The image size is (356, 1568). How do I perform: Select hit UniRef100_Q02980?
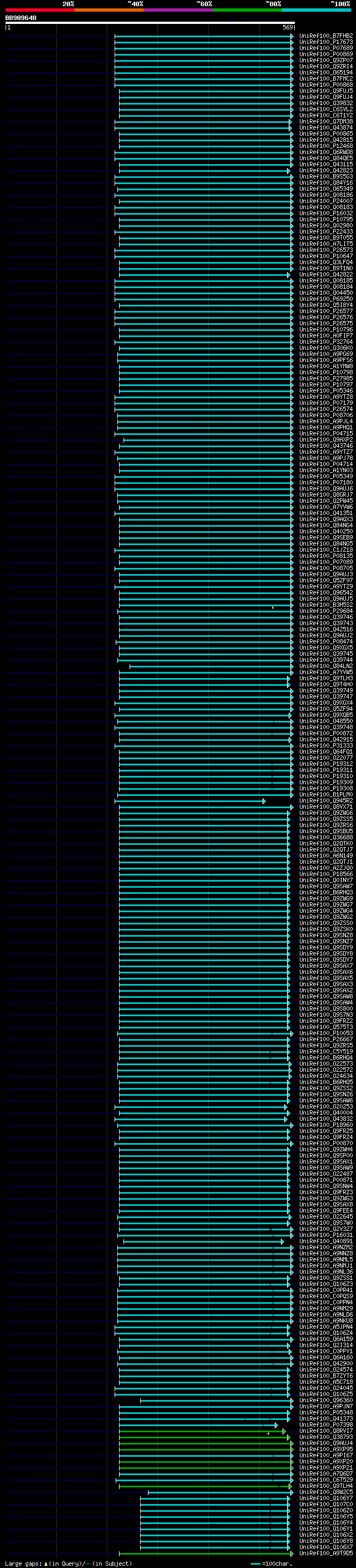pyautogui.click(x=326, y=226)
